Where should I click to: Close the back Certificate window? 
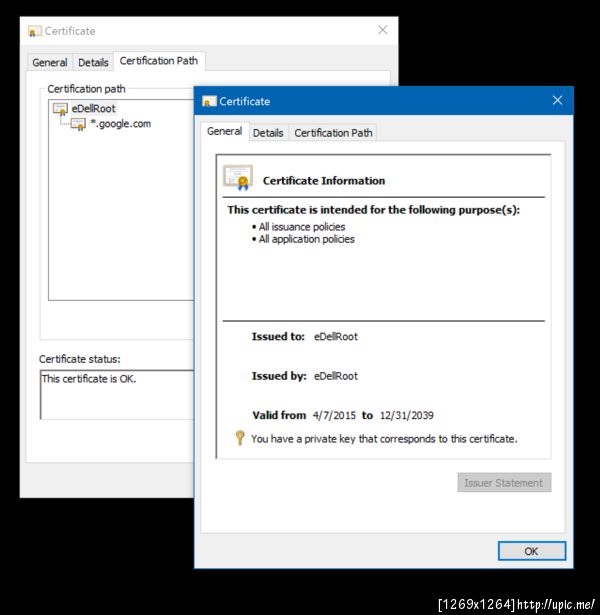point(382,31)
